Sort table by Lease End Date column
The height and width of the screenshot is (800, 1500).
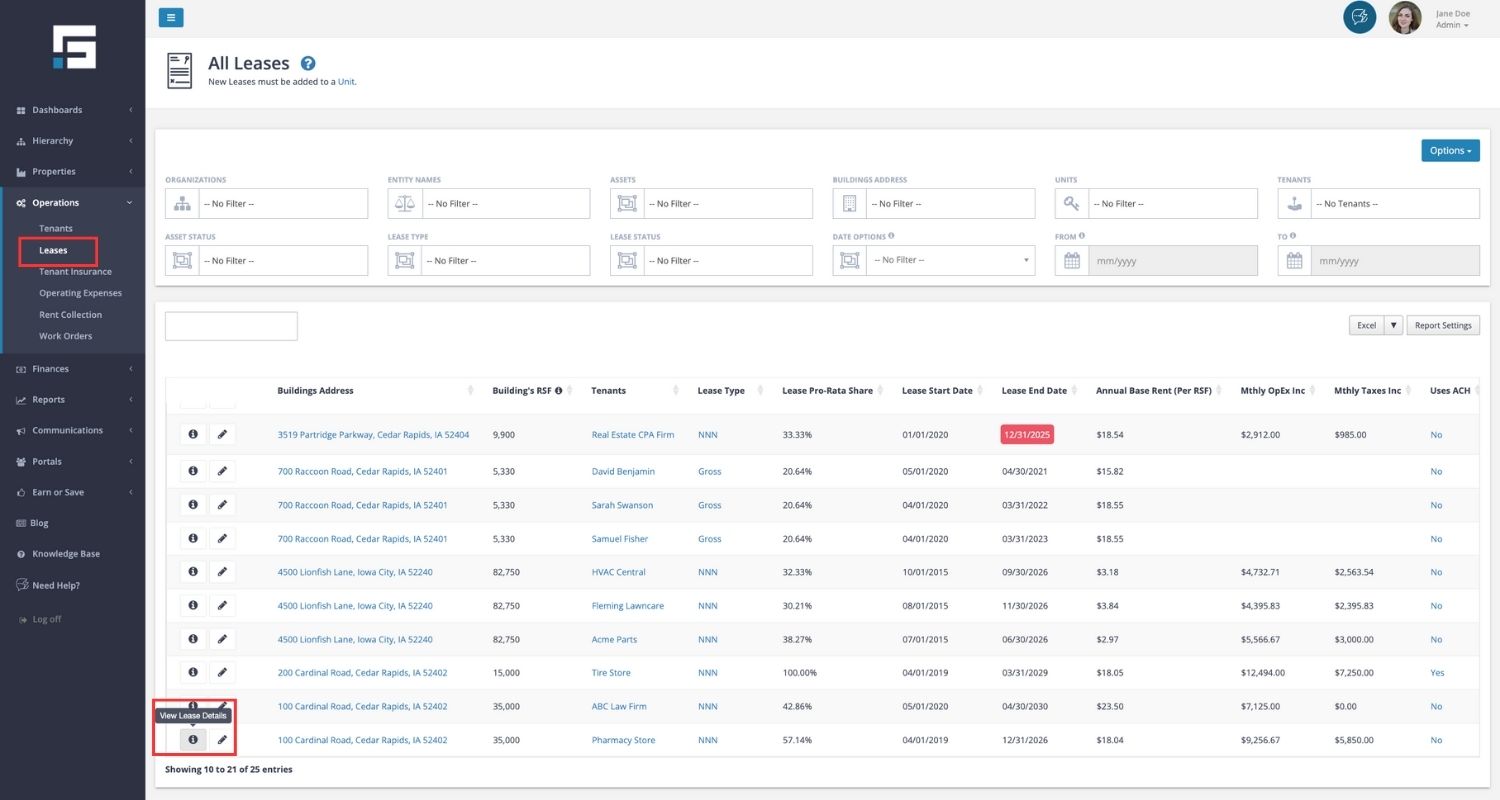[1035, 391]
